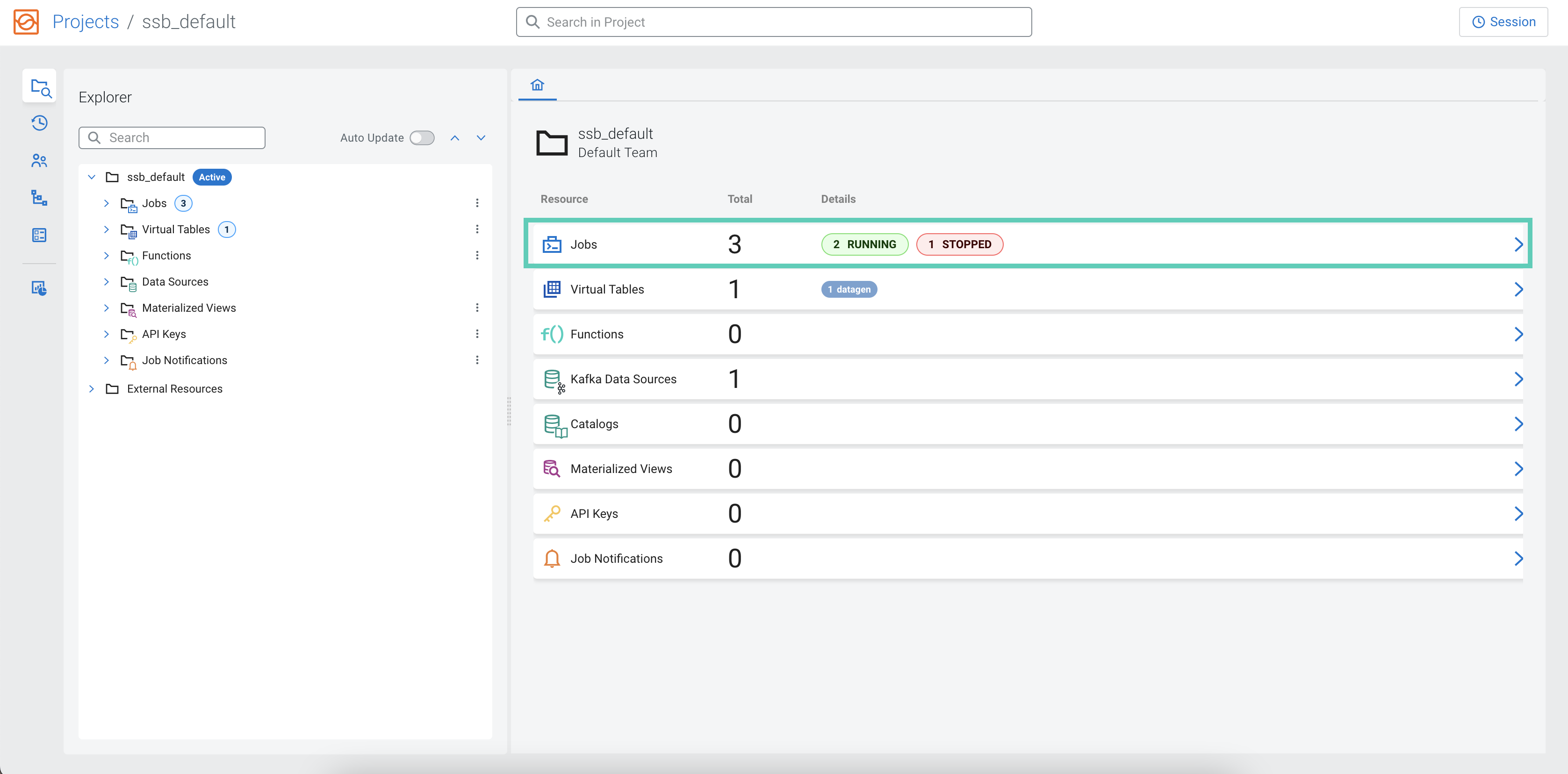Select Materialized Views in the tree
Image resolution: width=1568 pixels, height=774 pixels.
point(189,308)
